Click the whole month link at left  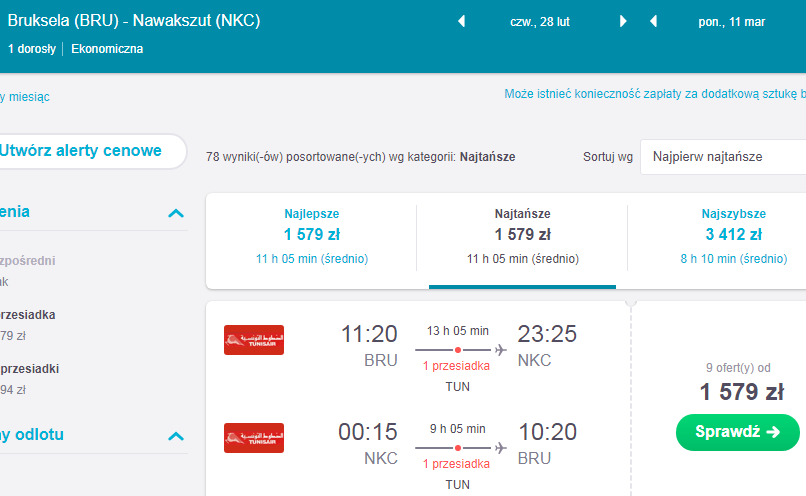coord(25,97)
